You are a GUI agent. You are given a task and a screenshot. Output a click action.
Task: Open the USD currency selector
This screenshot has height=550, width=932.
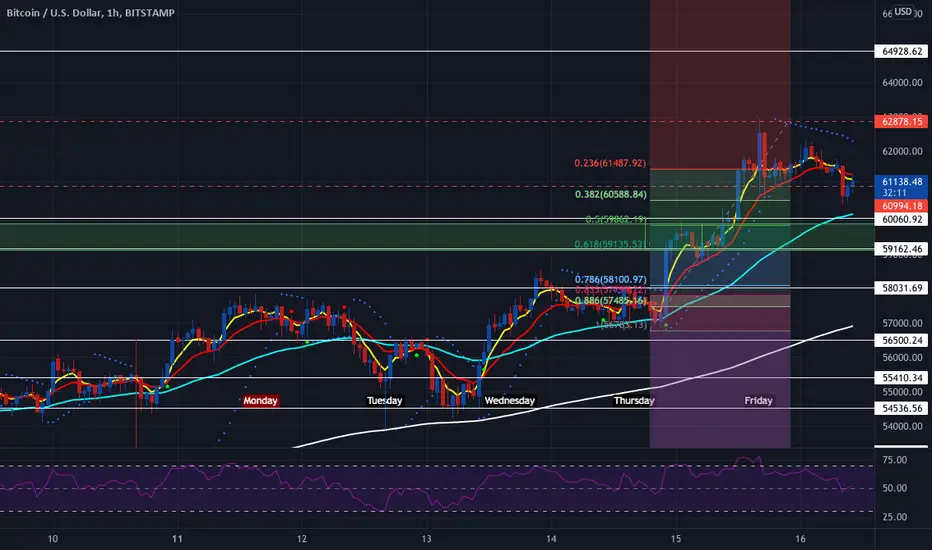coord(903,11)
